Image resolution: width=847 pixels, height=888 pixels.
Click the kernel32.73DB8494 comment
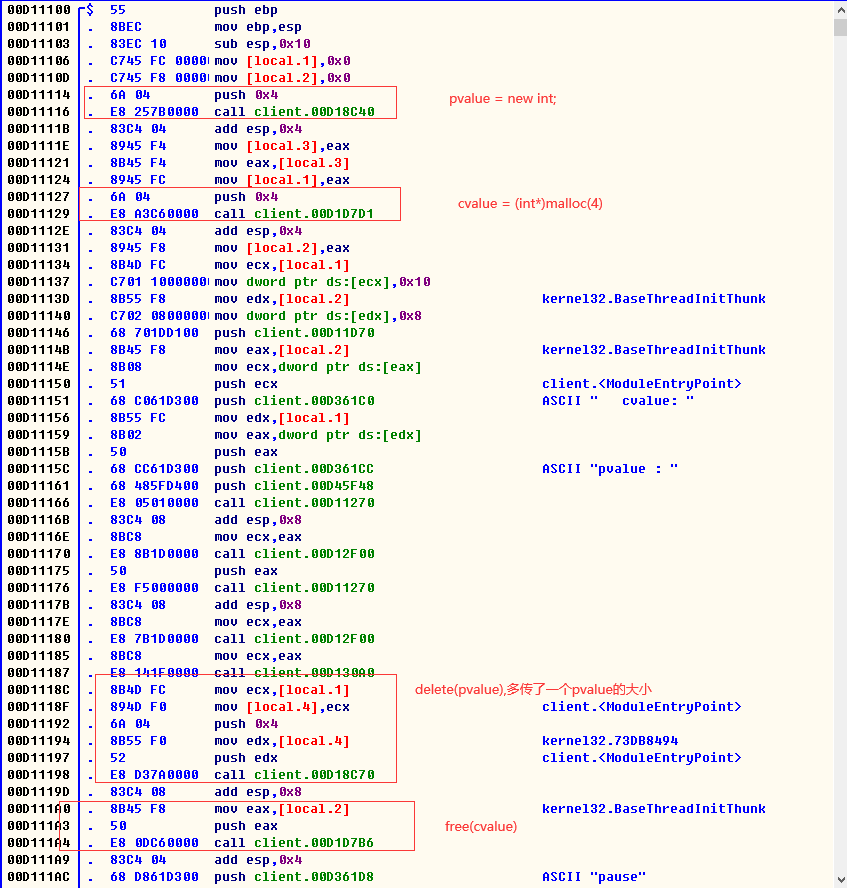pyautogui.click(x=610, y=740)
